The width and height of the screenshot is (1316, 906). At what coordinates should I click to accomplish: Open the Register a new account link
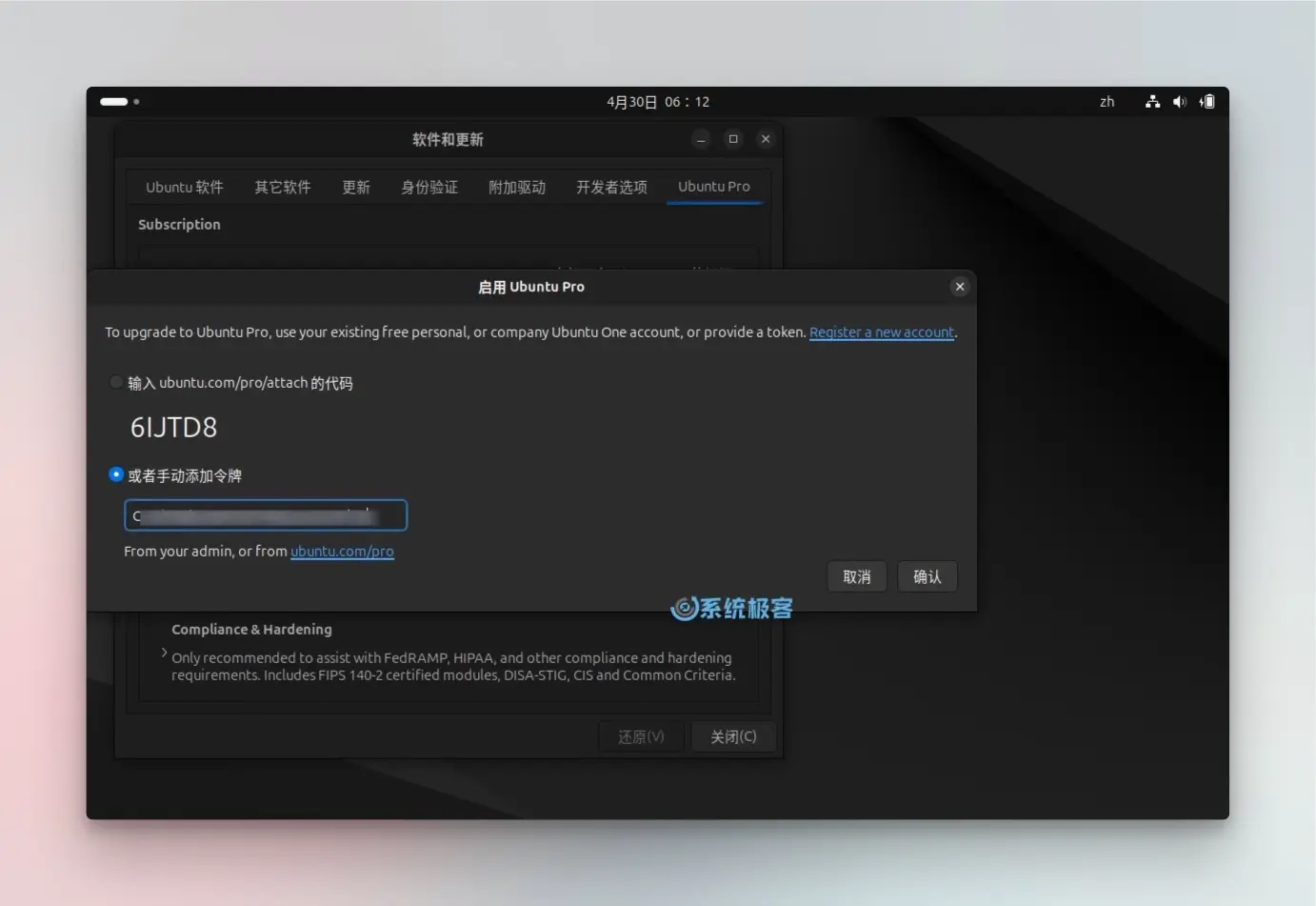click(x=881, y=332)
